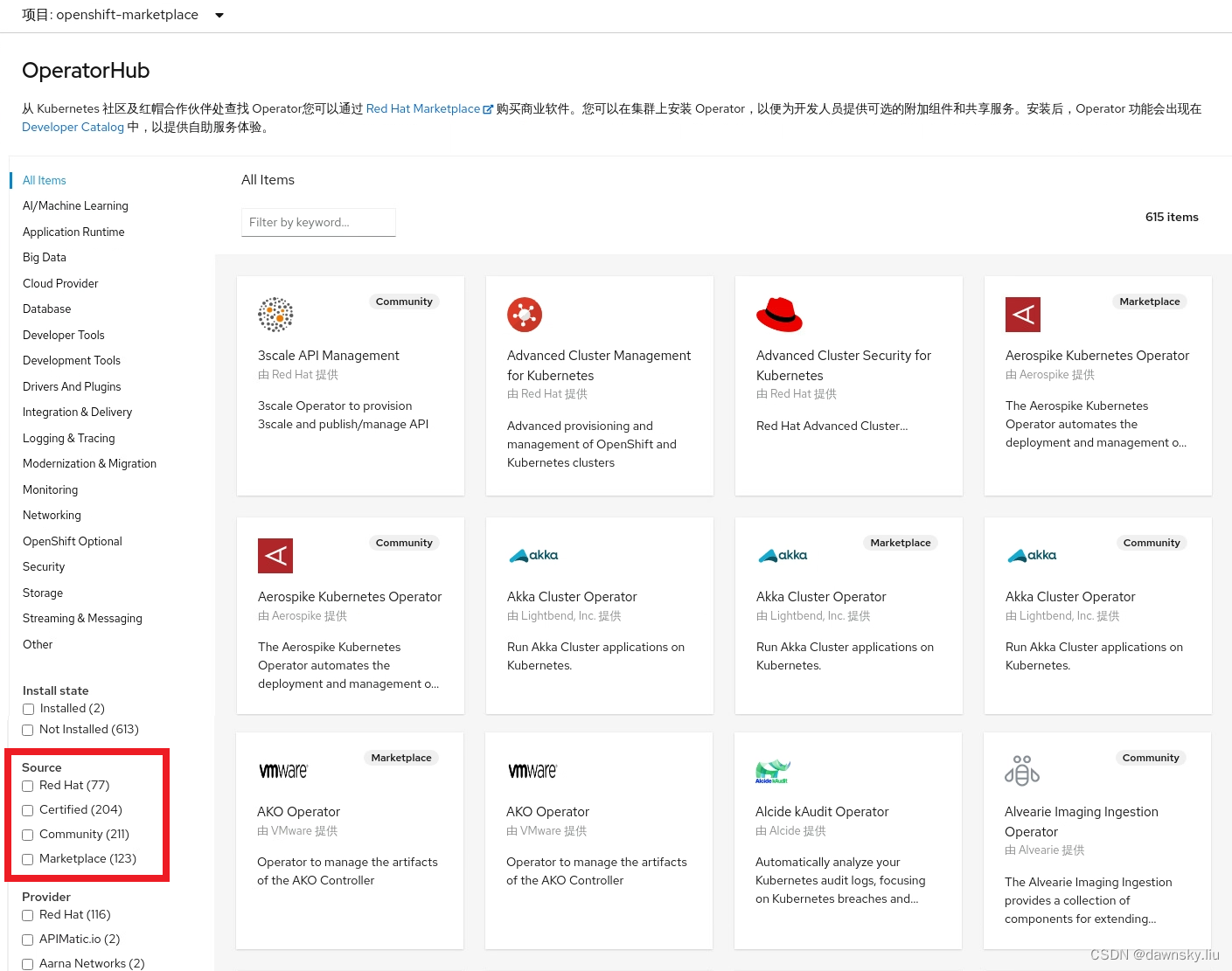
Task: Click the Red Hat fedora logo icon
Action: tap(779, 315)
